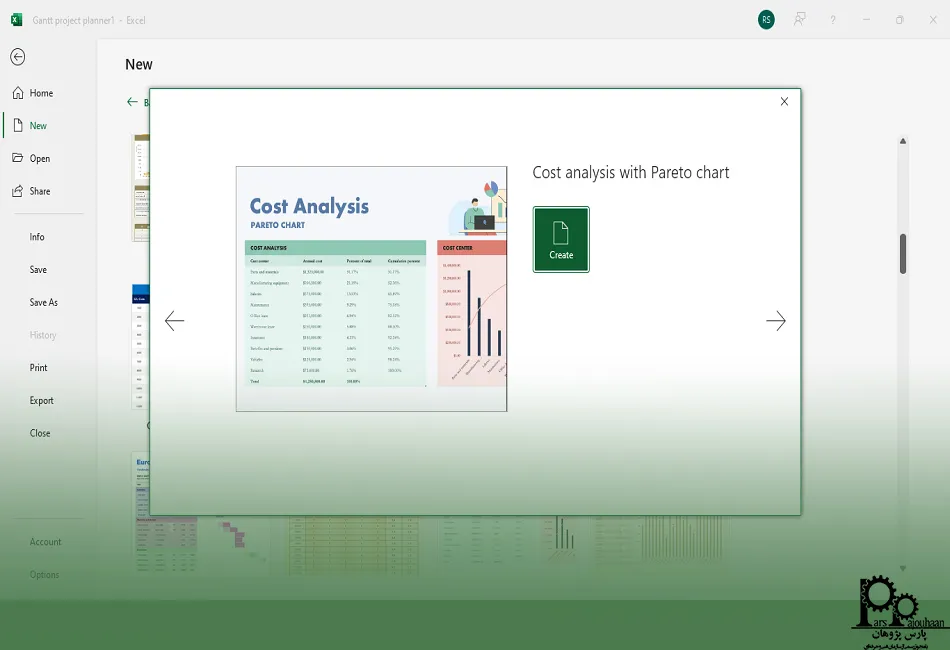
Task: Select Save As in the sidebar
Action: [43, 302]
